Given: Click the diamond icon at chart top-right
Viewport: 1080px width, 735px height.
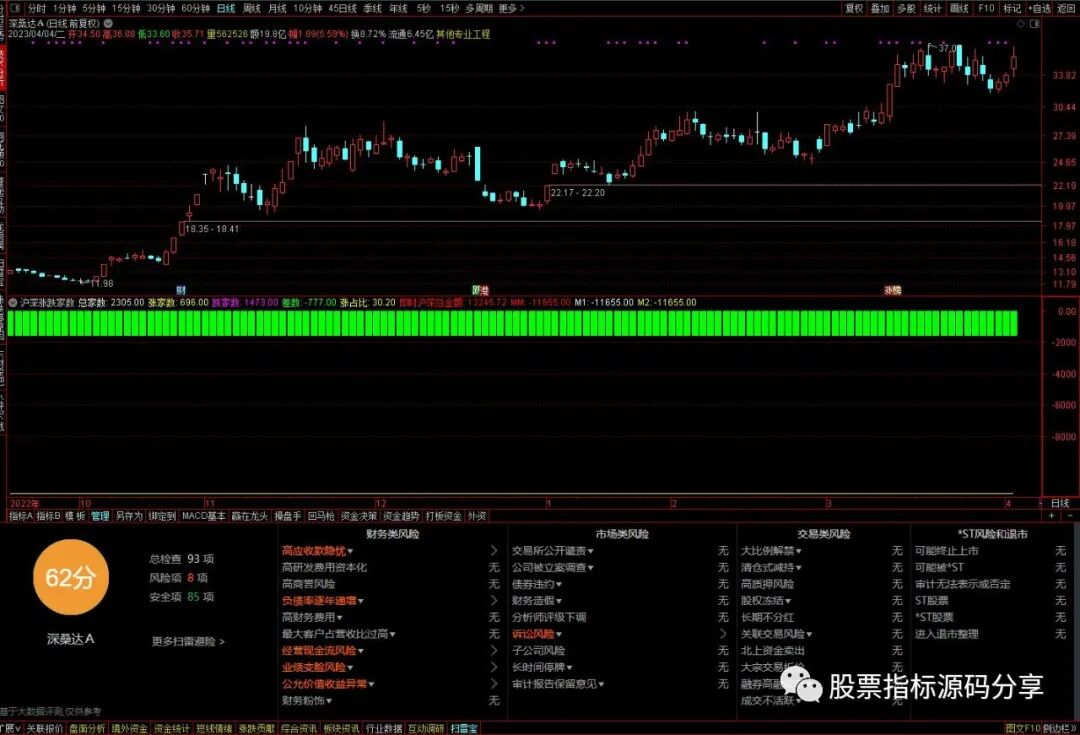Looking at the screenshot, I should [1021, 23].
